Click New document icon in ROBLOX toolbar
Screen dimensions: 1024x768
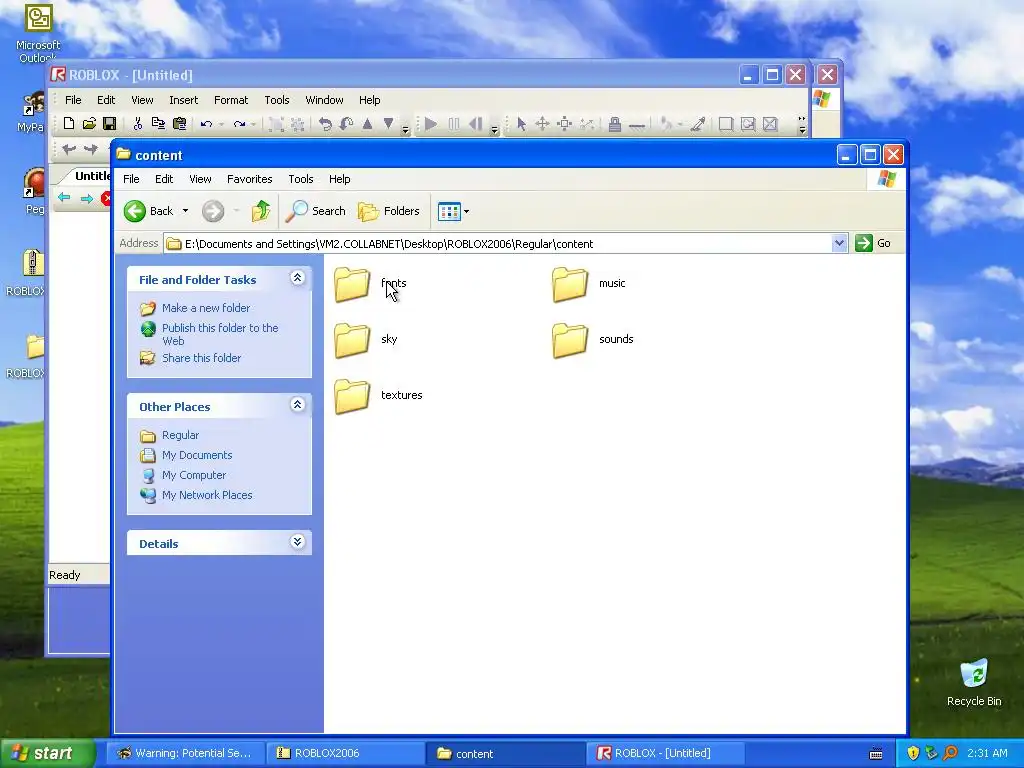point(69,123)
